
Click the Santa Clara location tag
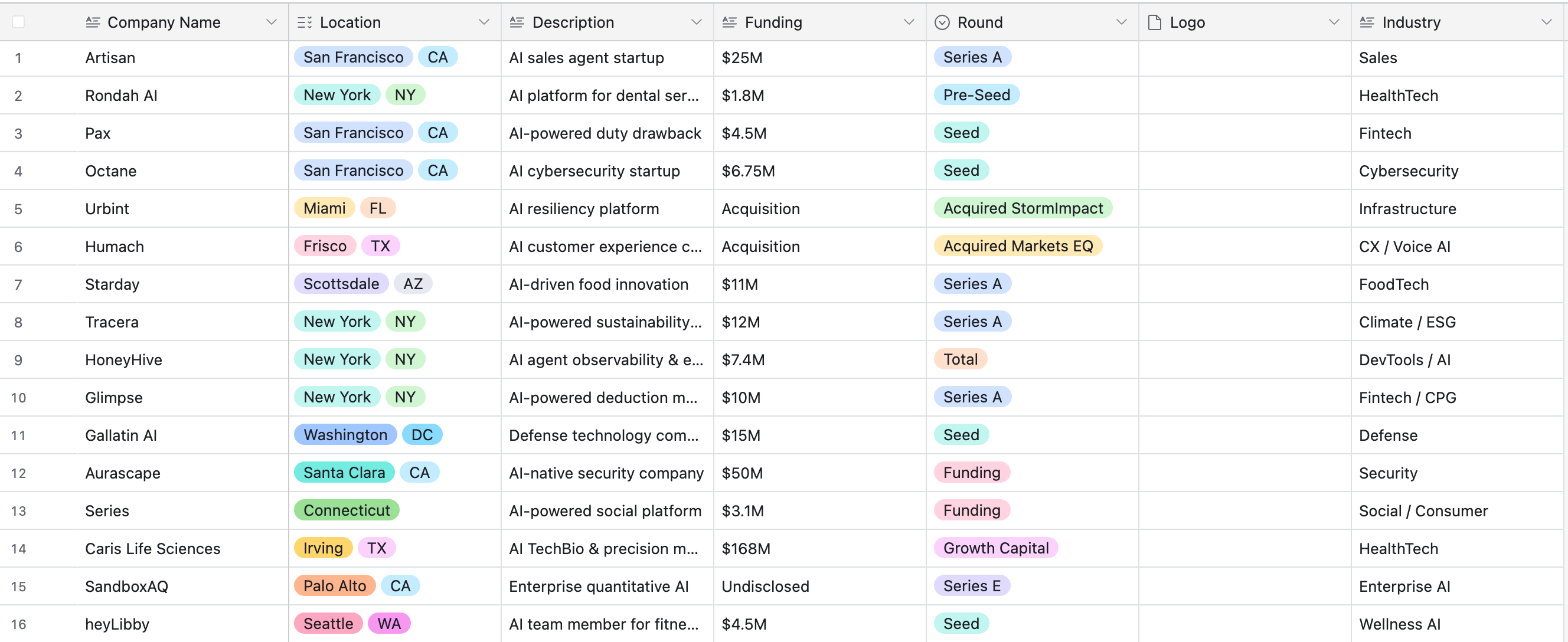344,472
